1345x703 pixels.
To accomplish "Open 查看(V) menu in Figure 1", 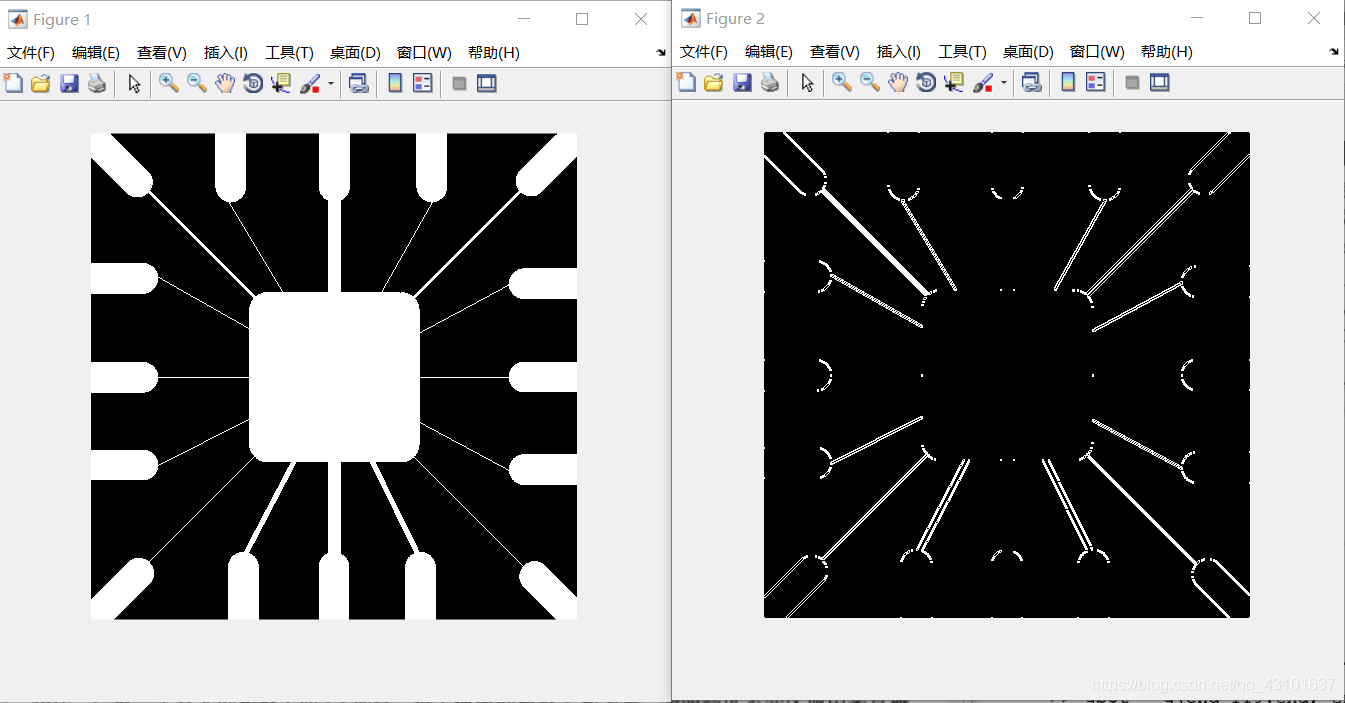I will click(x=162, y=53).
